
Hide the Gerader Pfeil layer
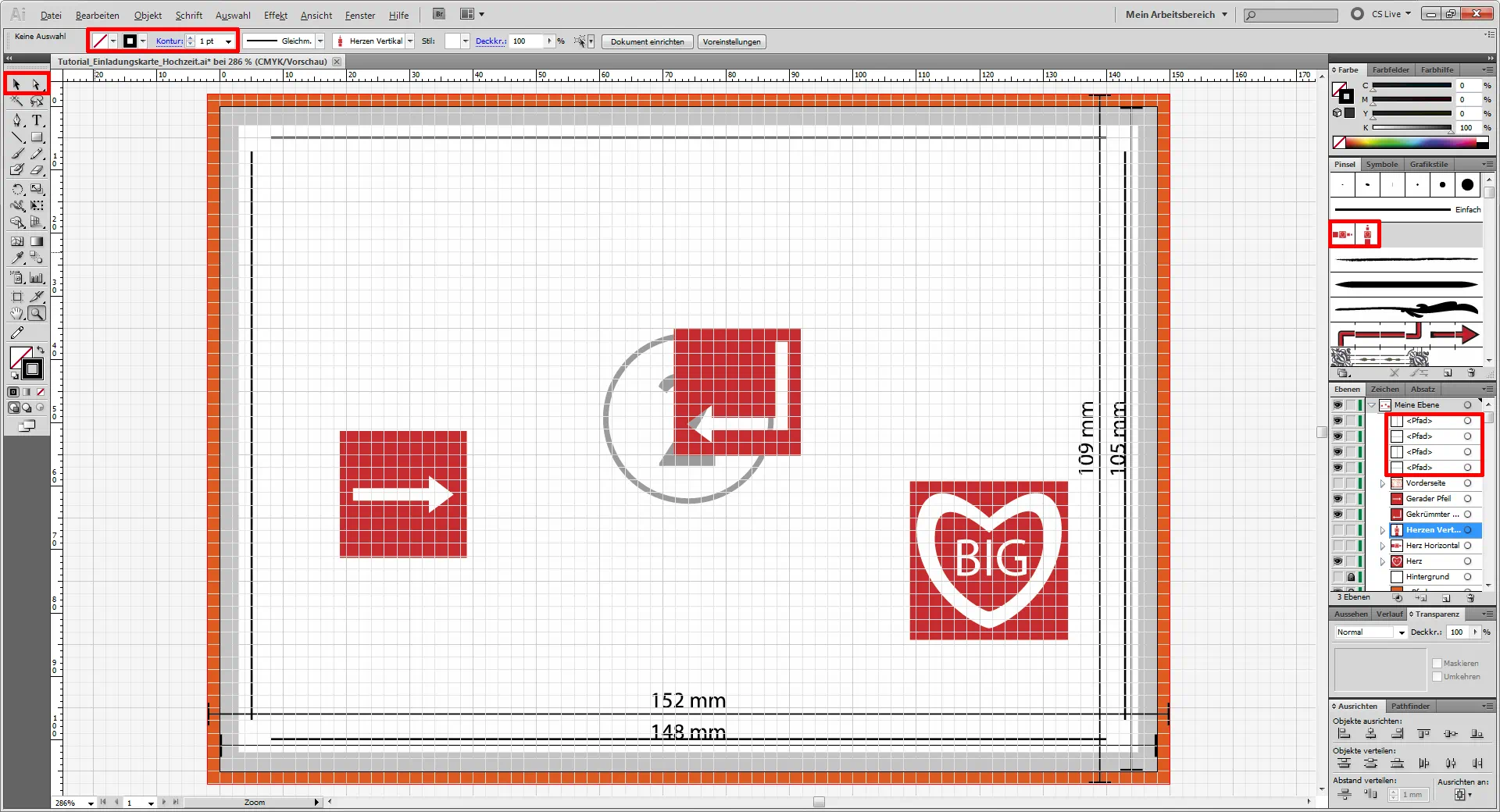tap(1337, 499)
